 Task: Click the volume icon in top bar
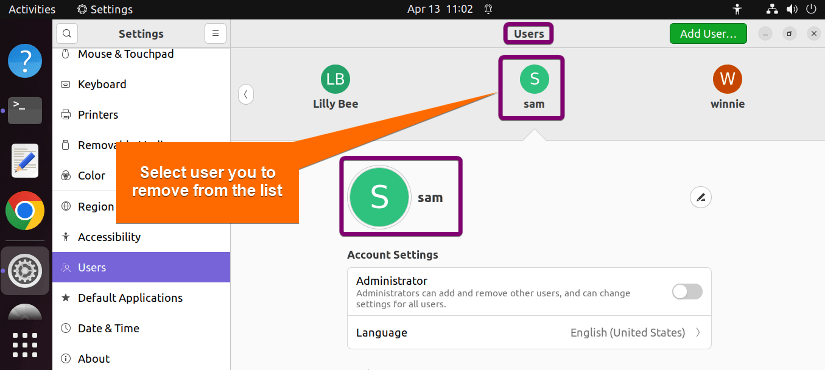791,9
